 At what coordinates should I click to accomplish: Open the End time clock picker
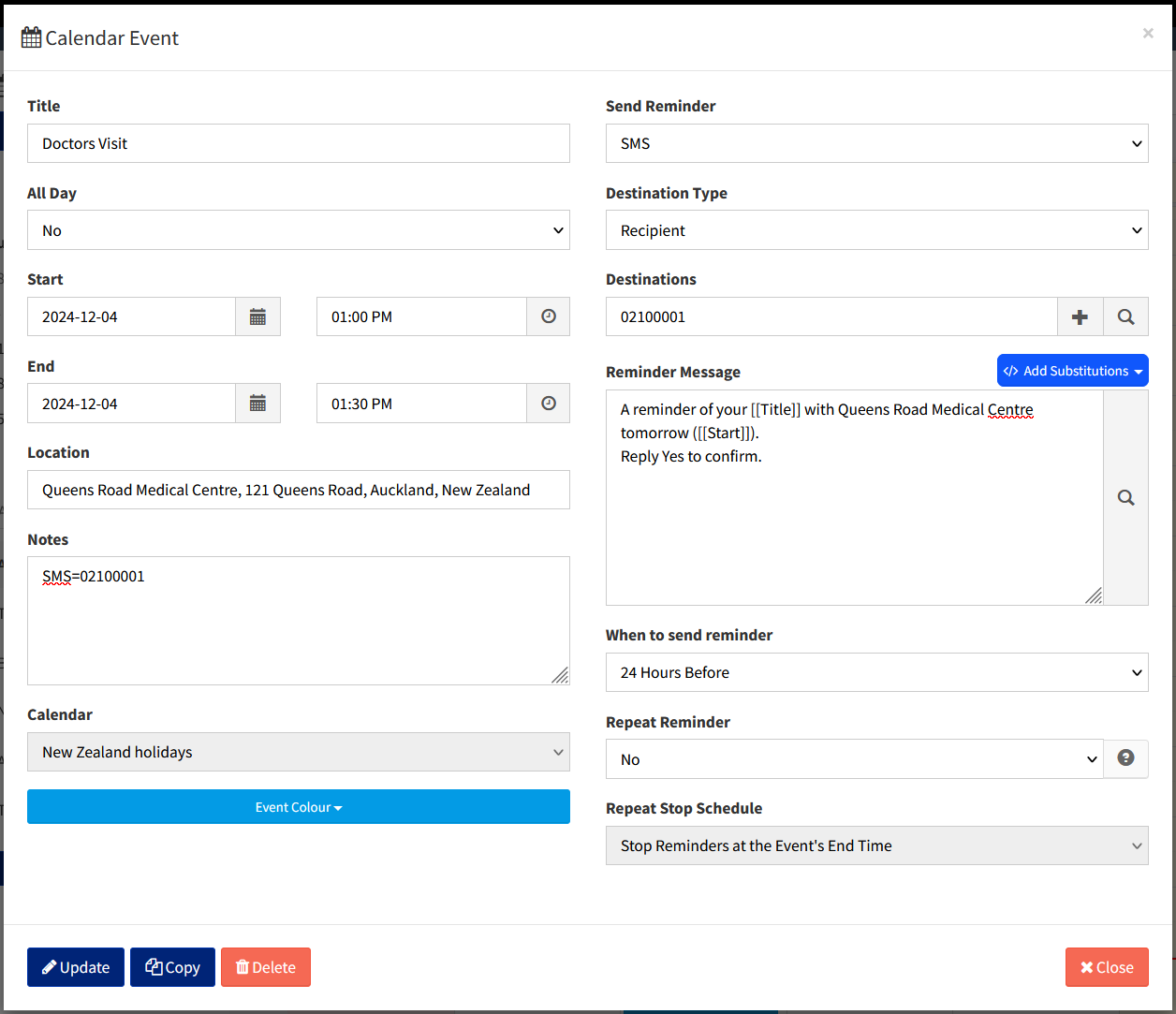pyautogui.click(x=548, y=403)
